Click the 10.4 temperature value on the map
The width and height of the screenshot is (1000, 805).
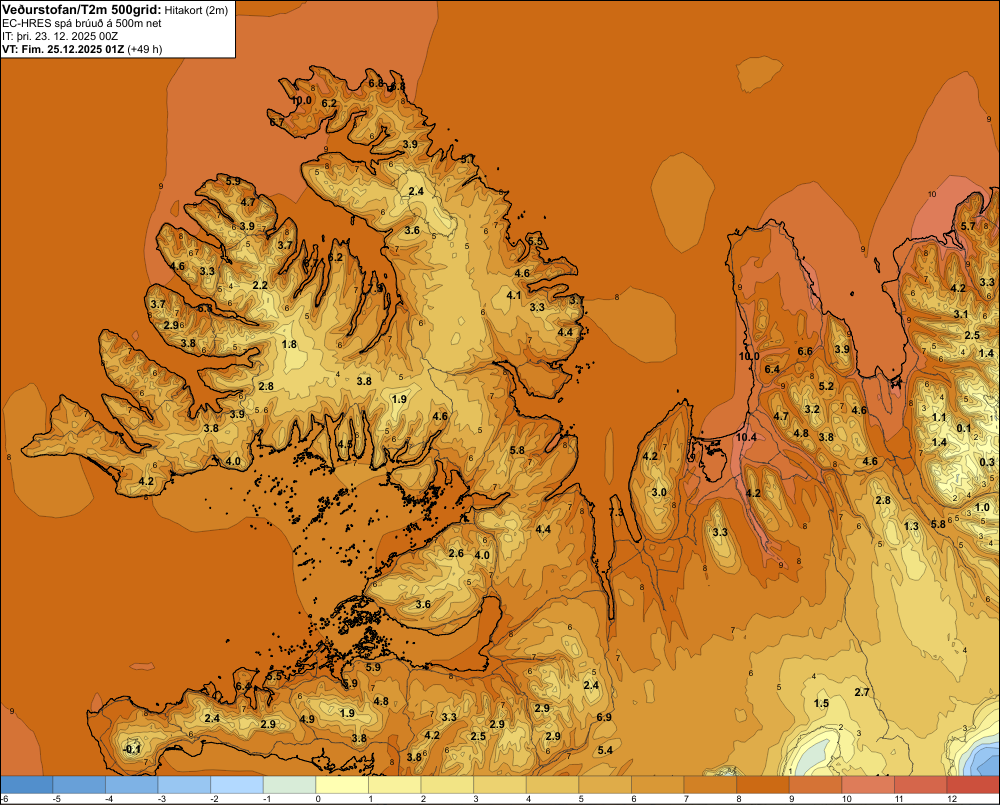tap(746, 438)
